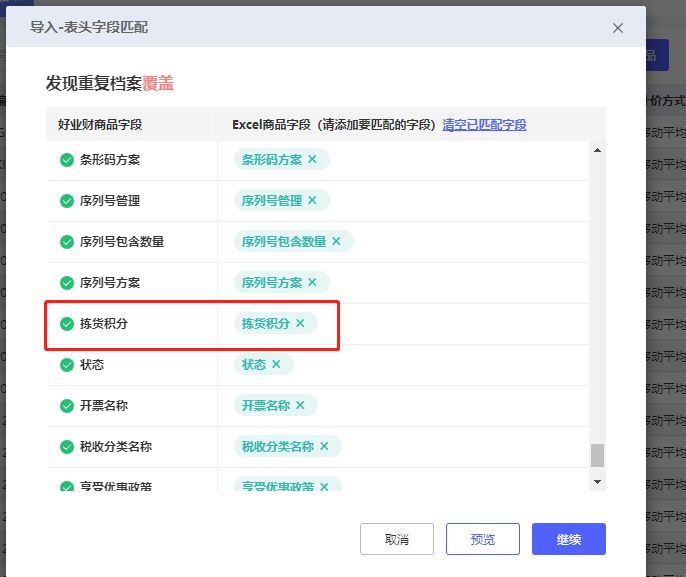Close the 导入-表头字段匹配 dialog
This screenshot has height=577, width=686.
618,28
